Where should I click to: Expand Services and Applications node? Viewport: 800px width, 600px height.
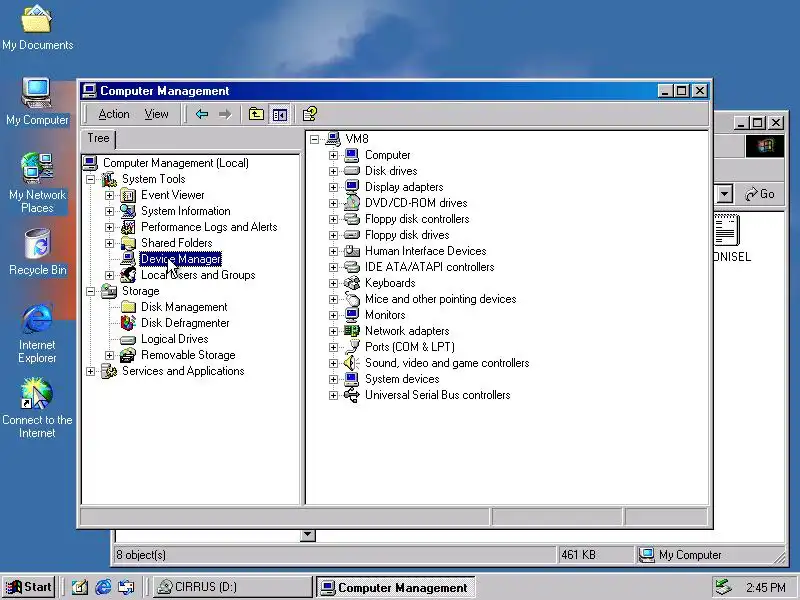pos(90,371)
